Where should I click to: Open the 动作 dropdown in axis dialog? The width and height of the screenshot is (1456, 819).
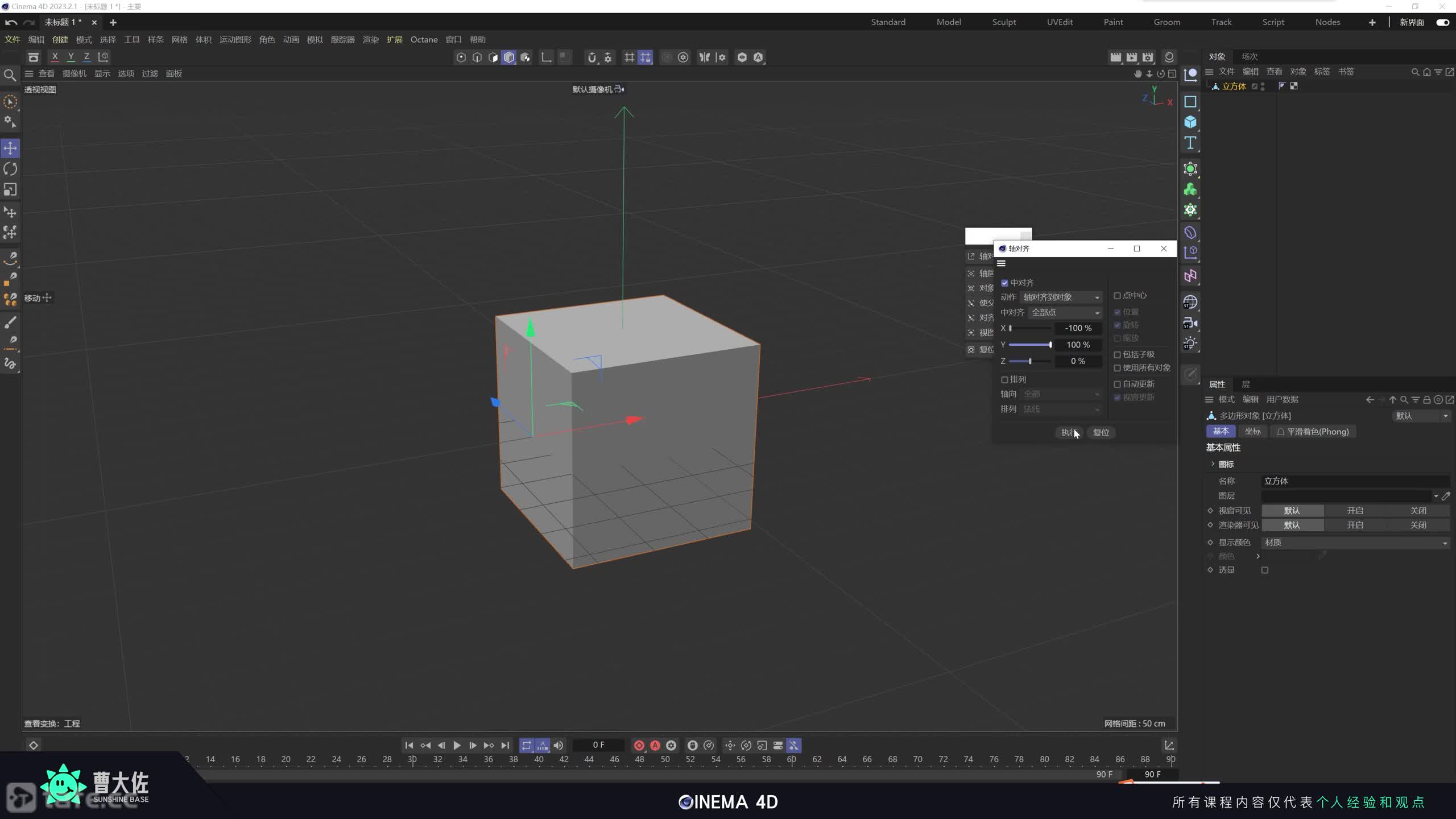(1061, 297)
